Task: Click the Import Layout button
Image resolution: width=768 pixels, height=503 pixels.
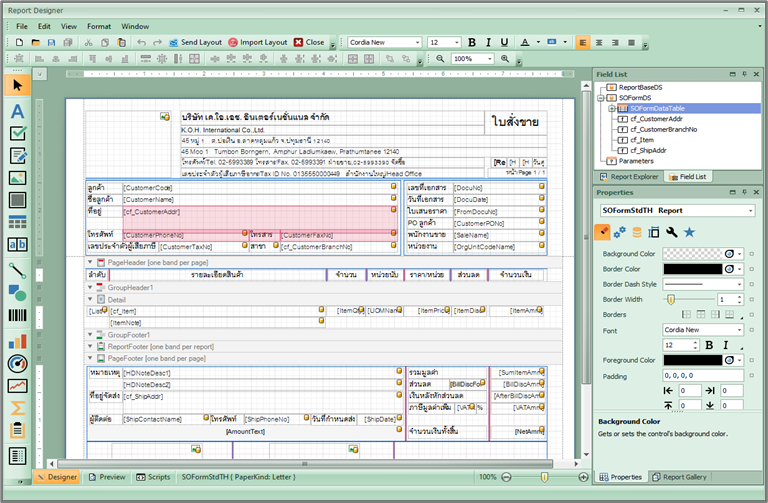Action: [257, 42]
